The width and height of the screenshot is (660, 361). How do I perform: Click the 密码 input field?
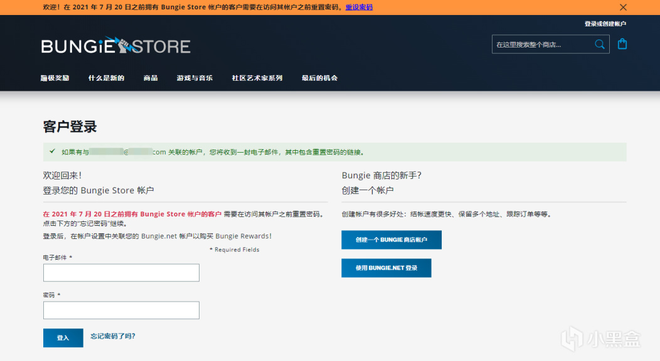(121, 310)
